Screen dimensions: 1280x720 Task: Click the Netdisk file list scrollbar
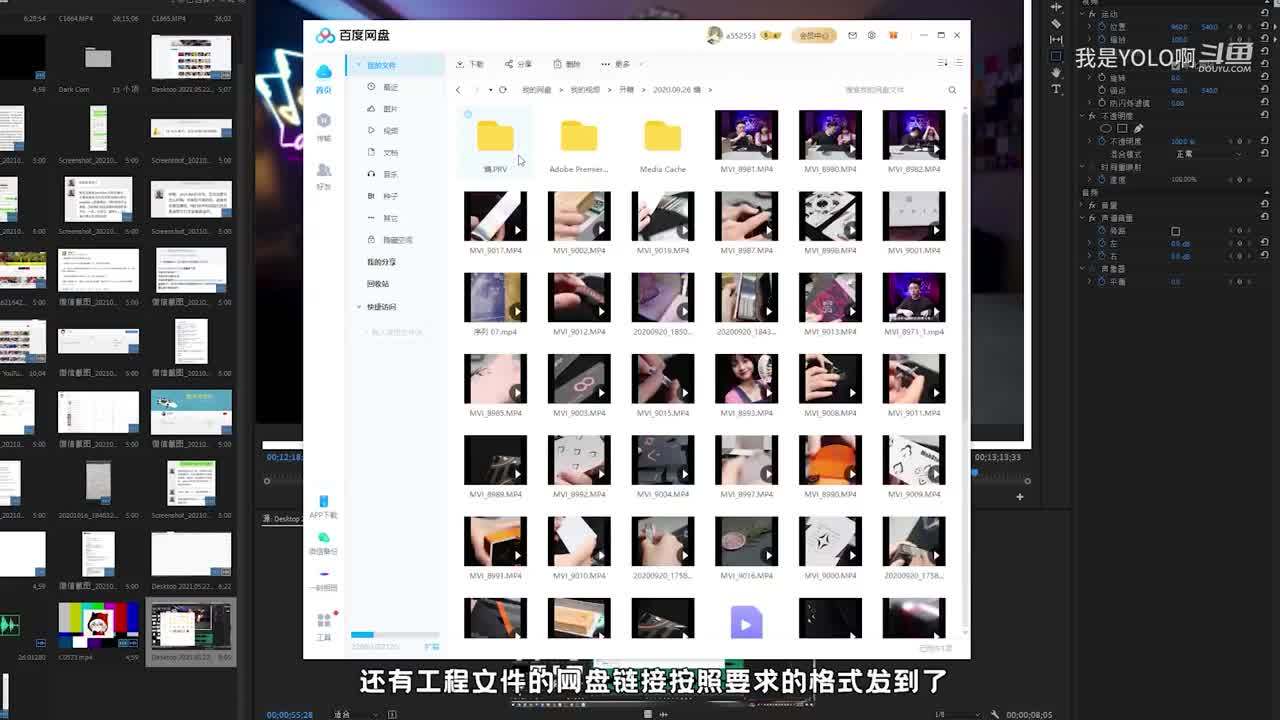[965, 370]
